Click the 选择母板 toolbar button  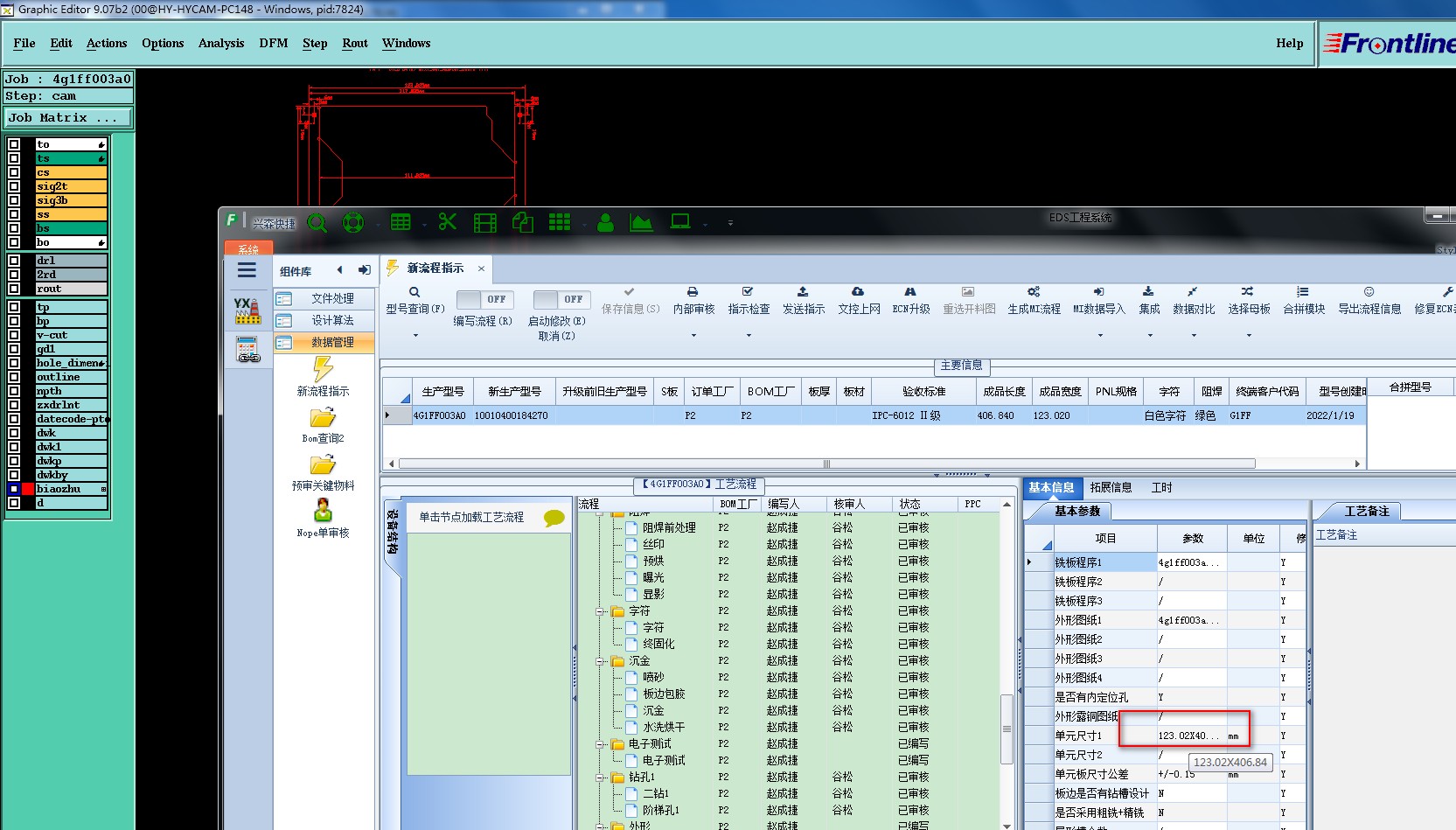[x=1249, y=301]
